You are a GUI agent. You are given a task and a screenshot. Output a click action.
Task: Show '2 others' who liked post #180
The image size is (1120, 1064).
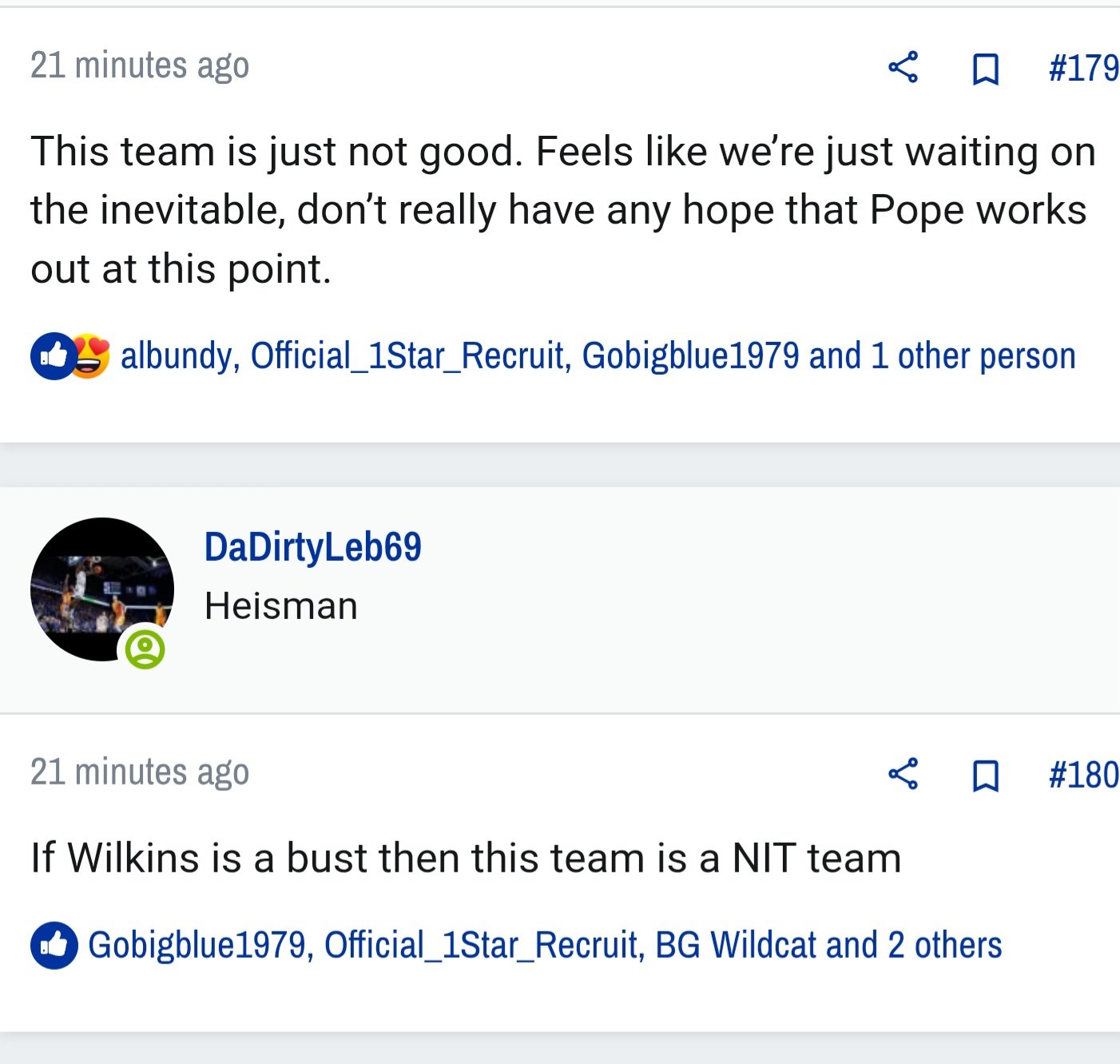(x=944, y=946)
